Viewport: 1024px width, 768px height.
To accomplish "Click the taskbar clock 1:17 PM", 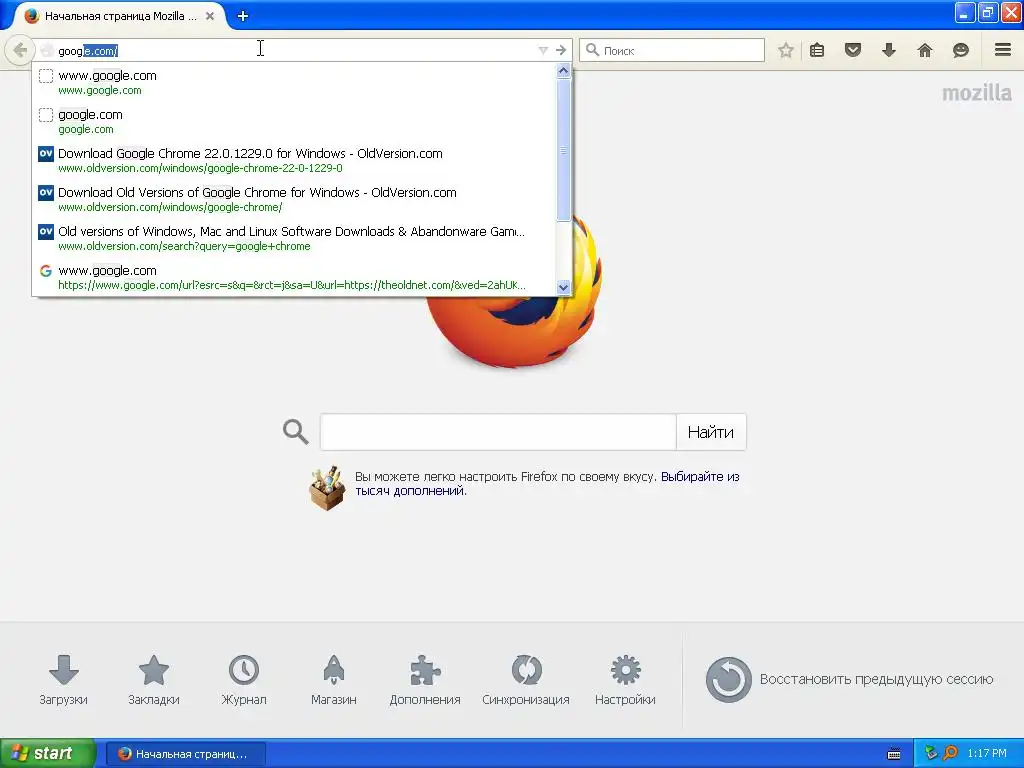I will (987, 753).
